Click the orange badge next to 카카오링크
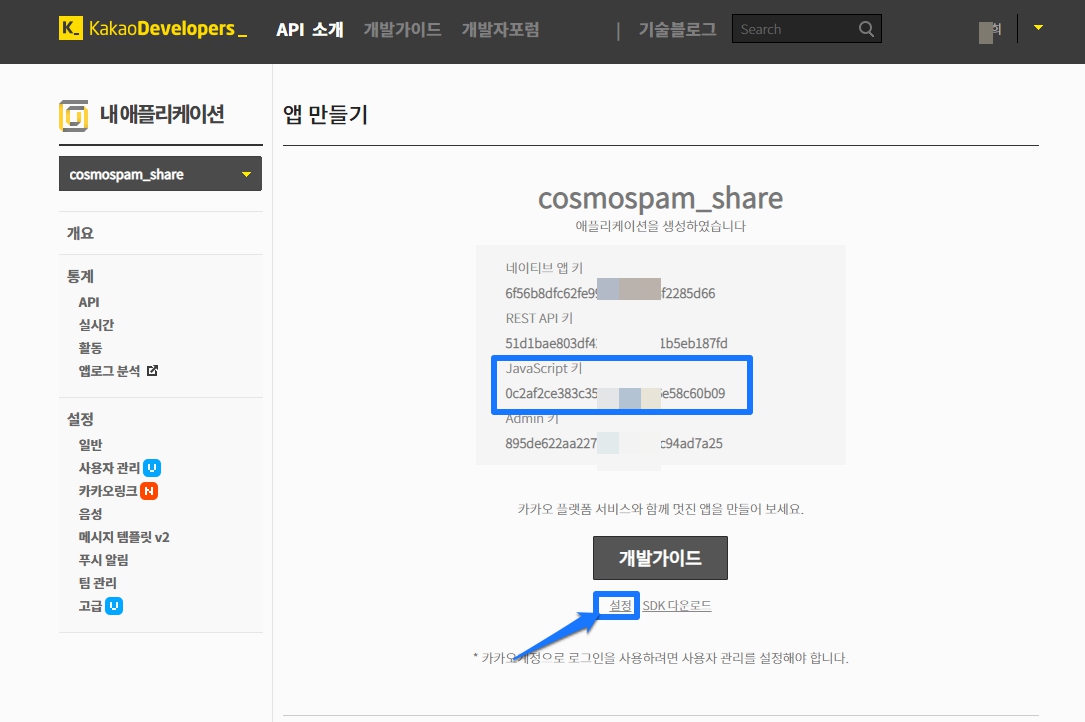1085x722 pixels. click(149, 491)
